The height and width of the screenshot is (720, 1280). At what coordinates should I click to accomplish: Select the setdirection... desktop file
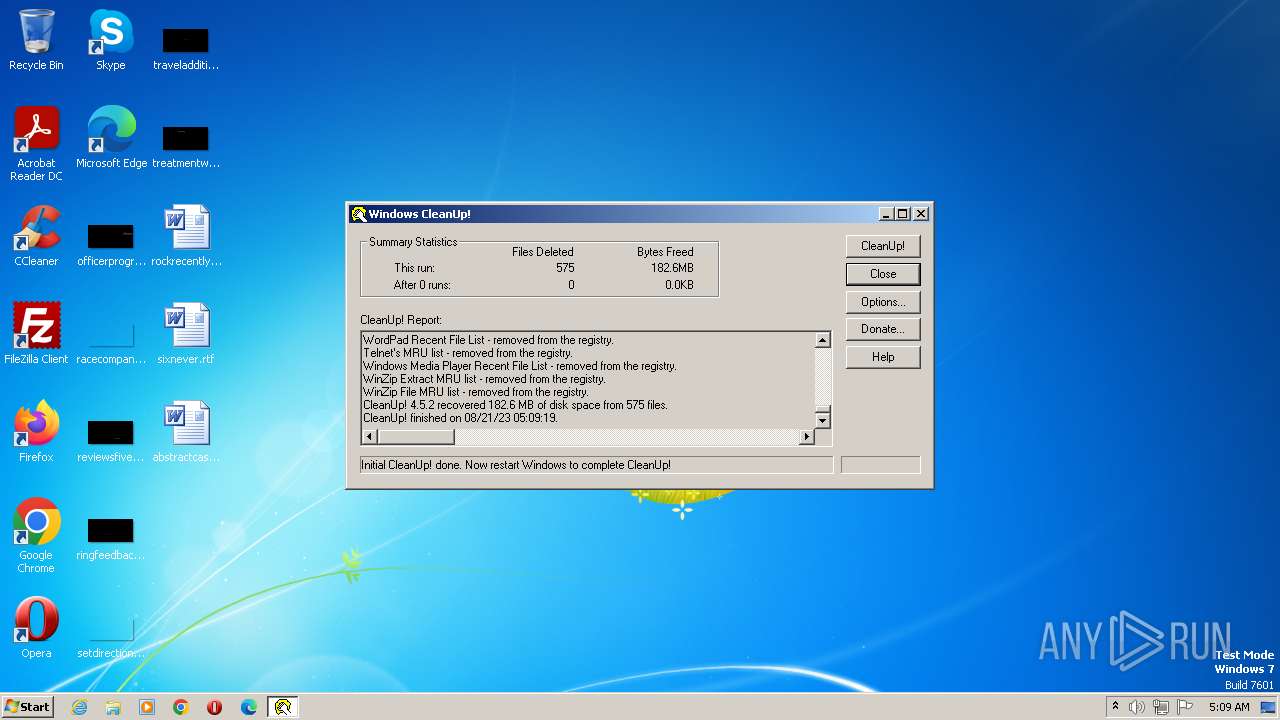pos(111,635)
